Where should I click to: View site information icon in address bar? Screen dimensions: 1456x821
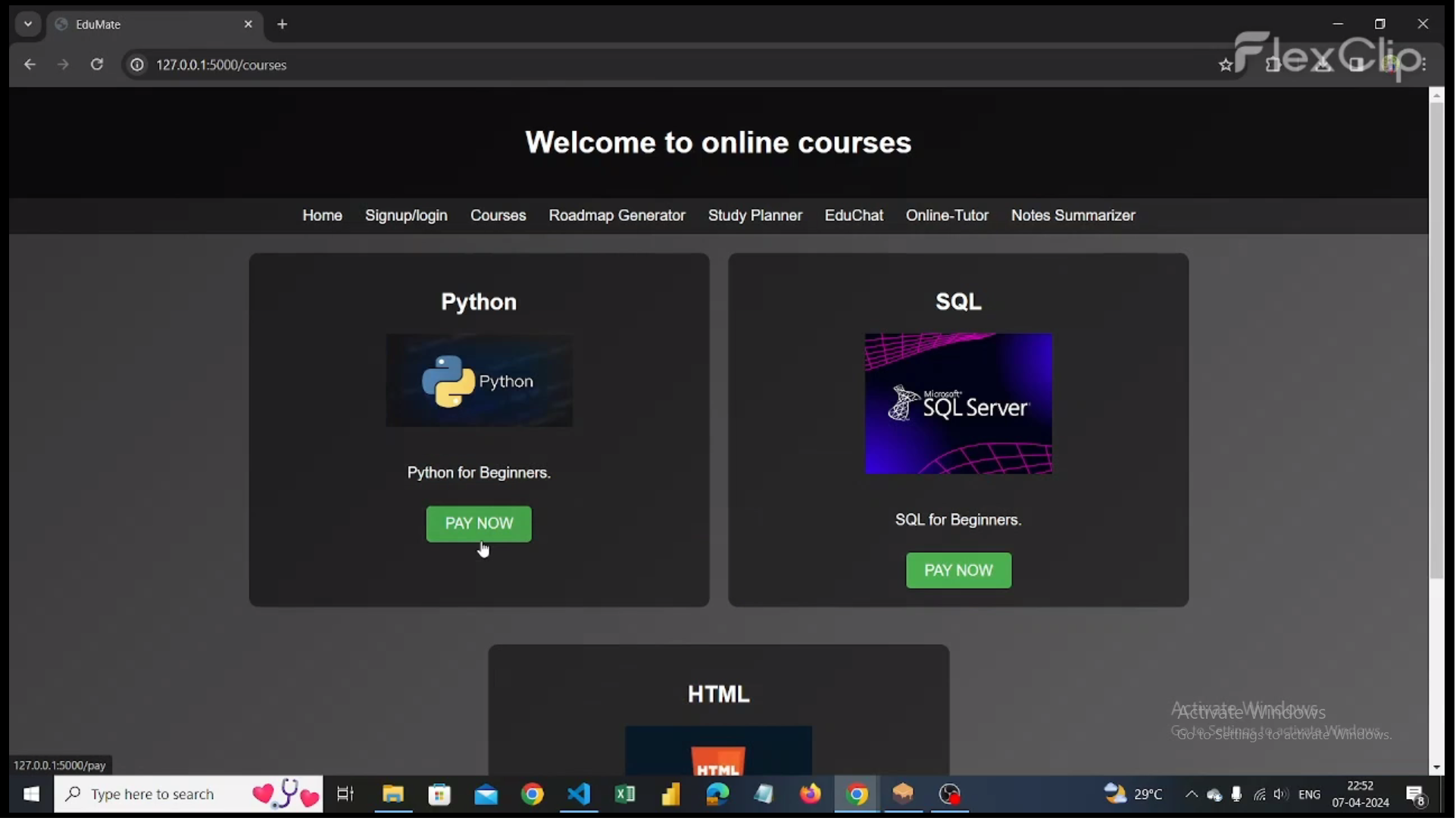click(x=137, y=65)
